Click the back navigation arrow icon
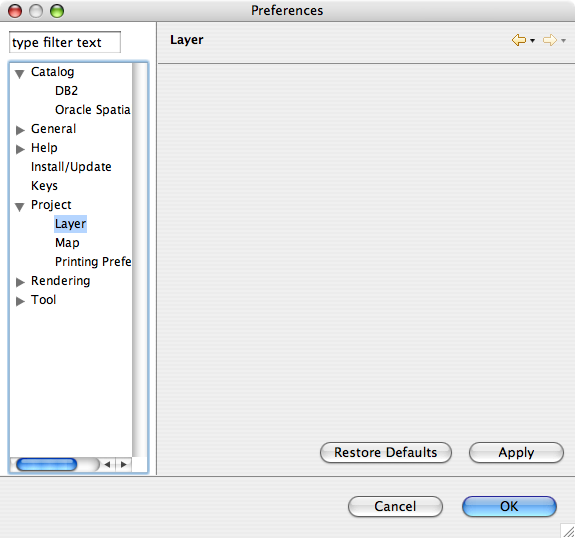Image resolution: width=575 pixels, height=538 pixels. click(519, 40)
